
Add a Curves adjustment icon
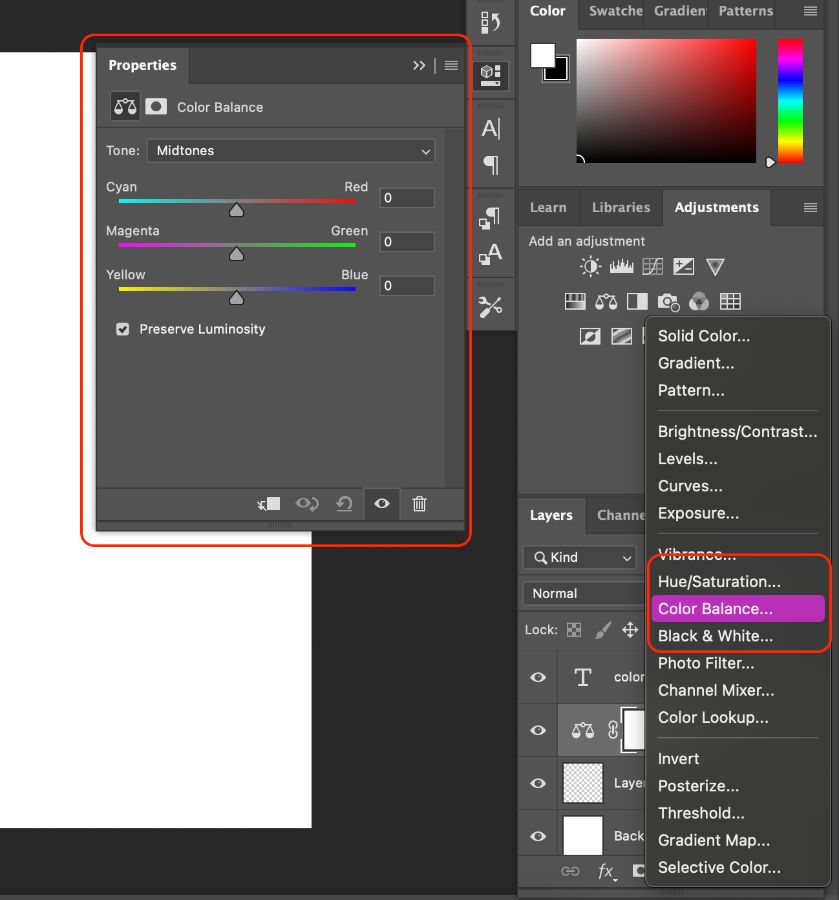coord(652,267)
